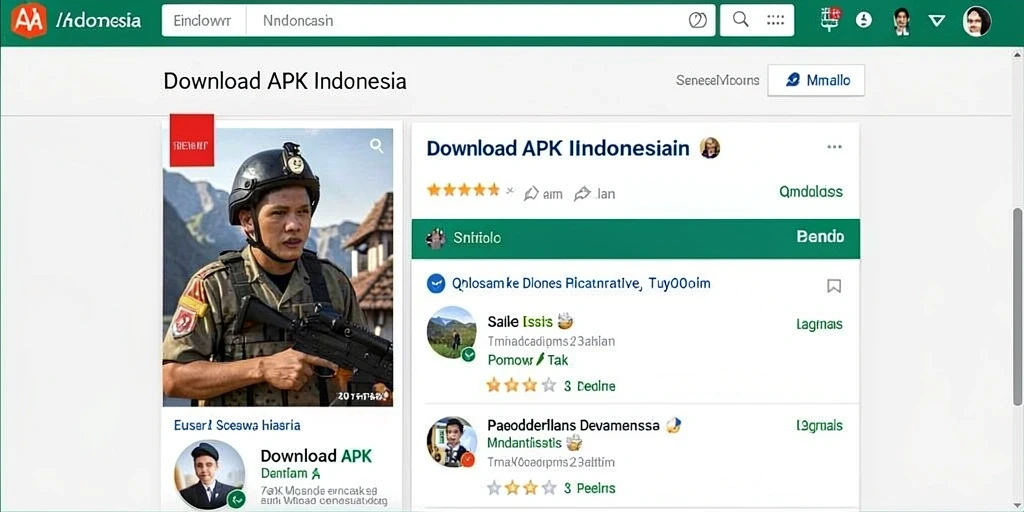Click the lan share arrow icon
This screenshot has width=1024, height=512.
[x=582, y=193]
